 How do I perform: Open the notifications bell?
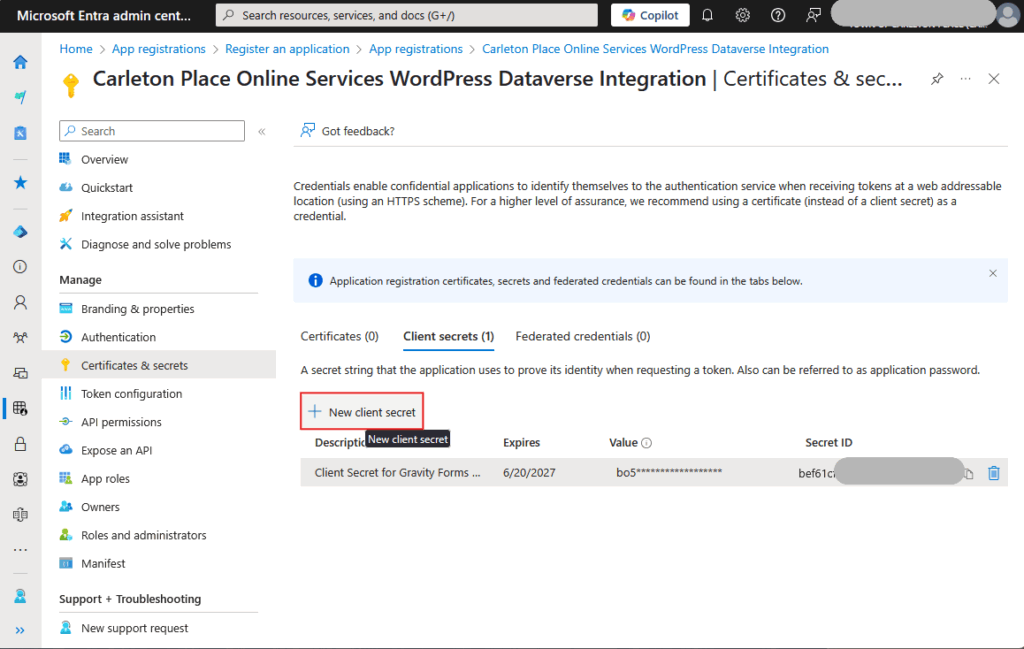(x=706, y=15)
